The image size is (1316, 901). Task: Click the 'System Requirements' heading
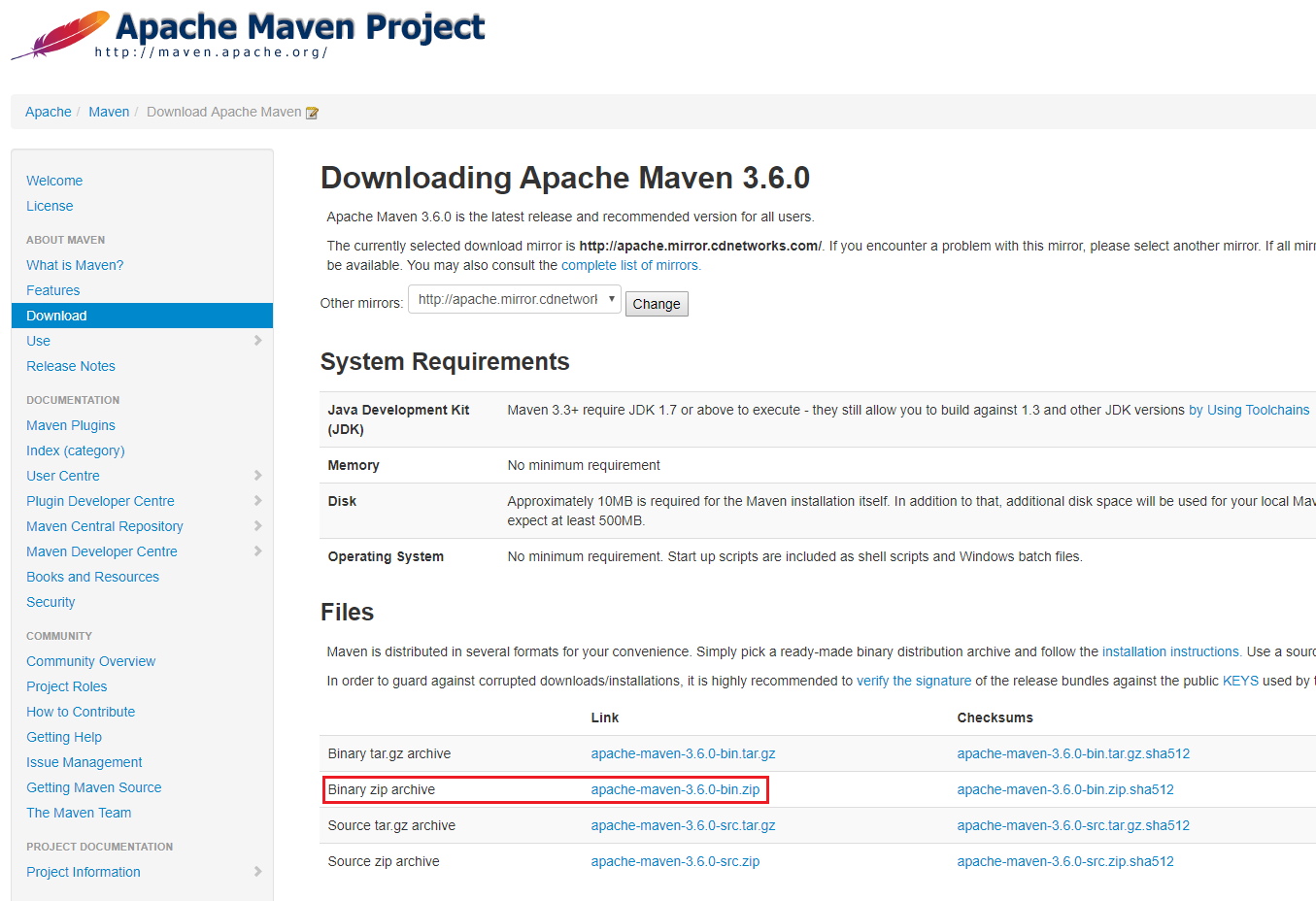click(445, 361)
